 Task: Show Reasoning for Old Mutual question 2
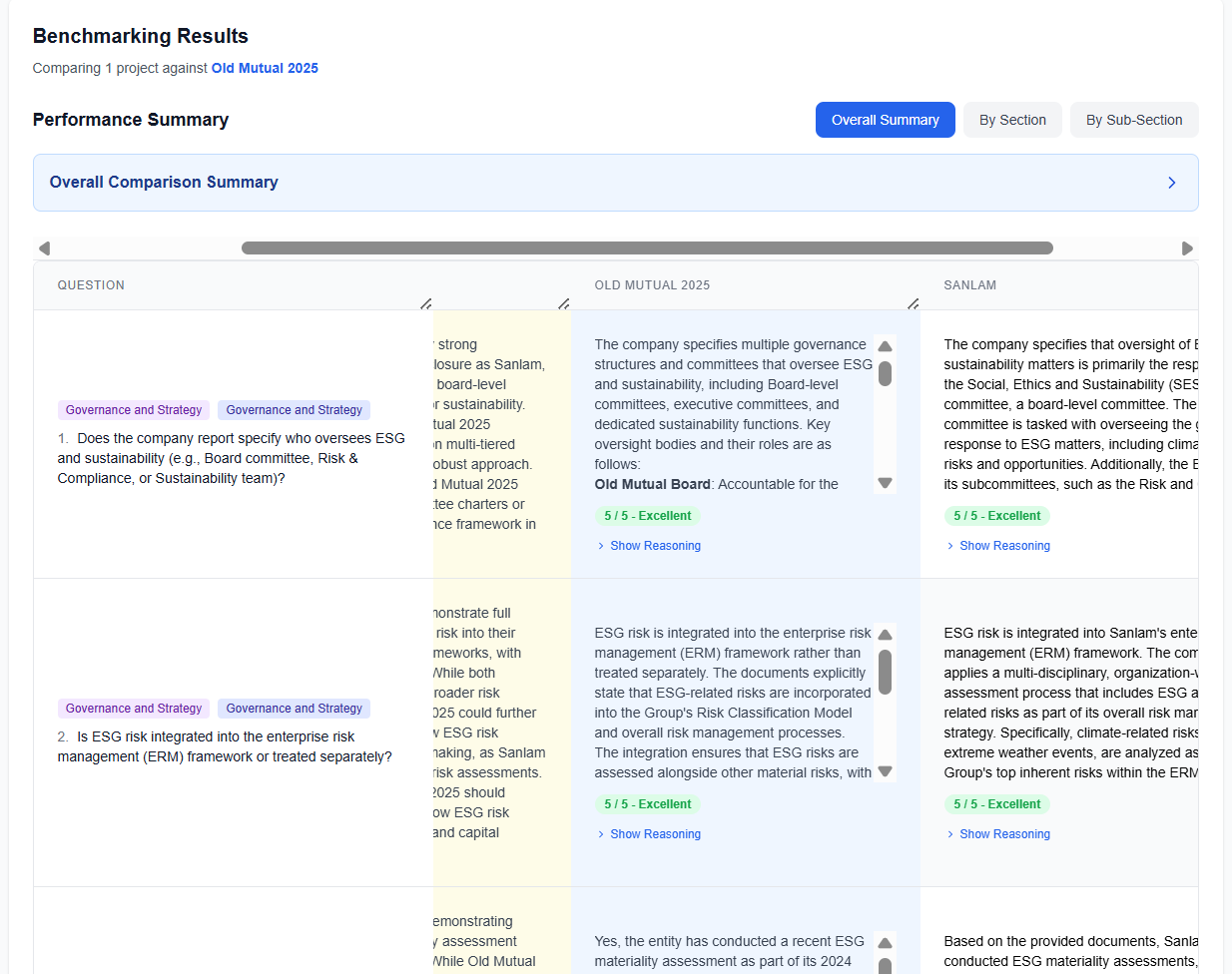655,834
